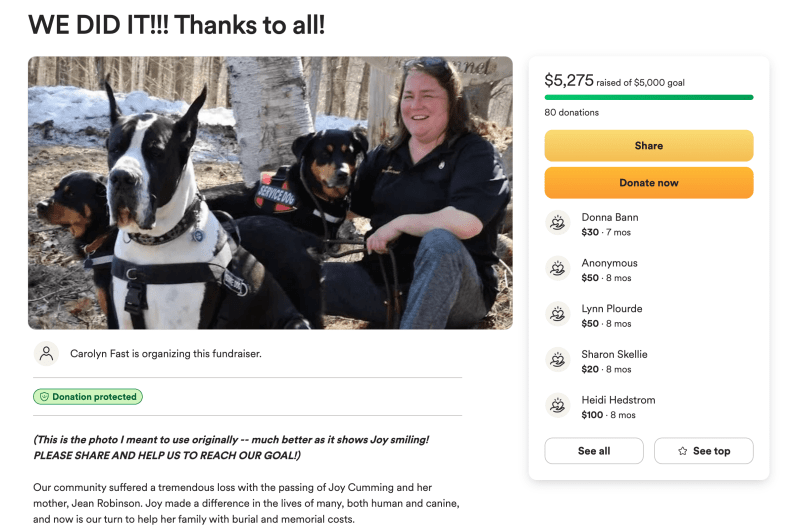Image resolution: width=788 pixels, height=529 pixels.
Task: Show top donations with See top
Action: [x=704, y=451]
